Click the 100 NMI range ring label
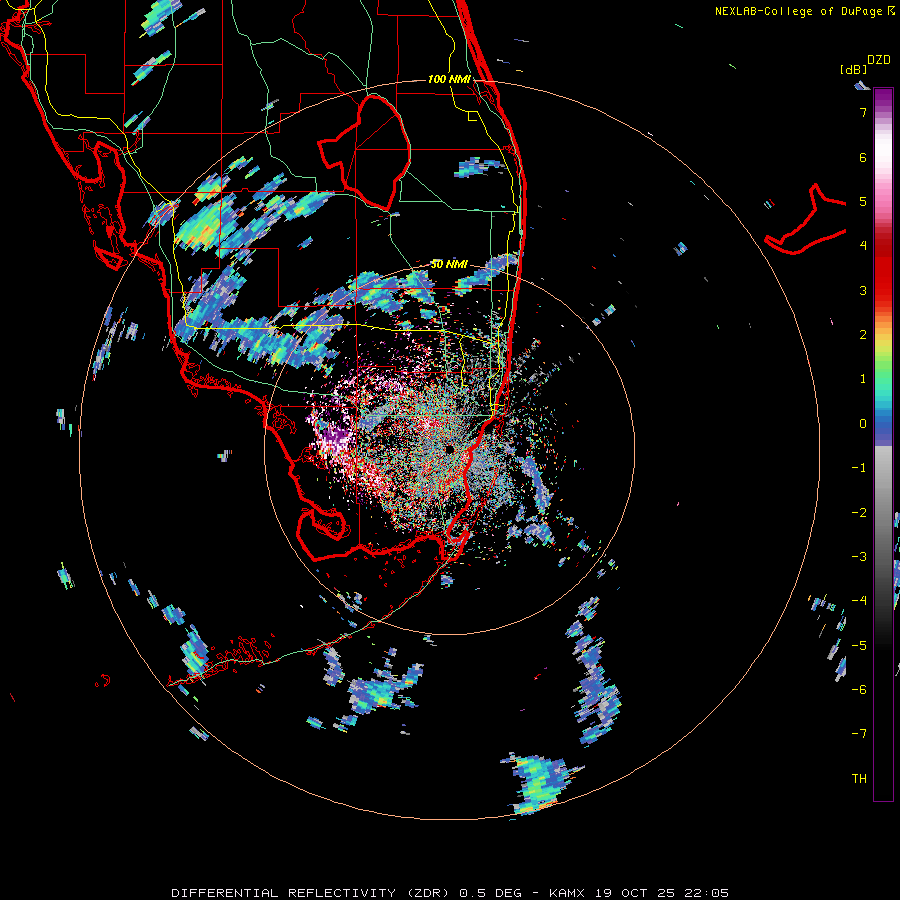This screenshot has height=900, width=900. tap(449, 79)
